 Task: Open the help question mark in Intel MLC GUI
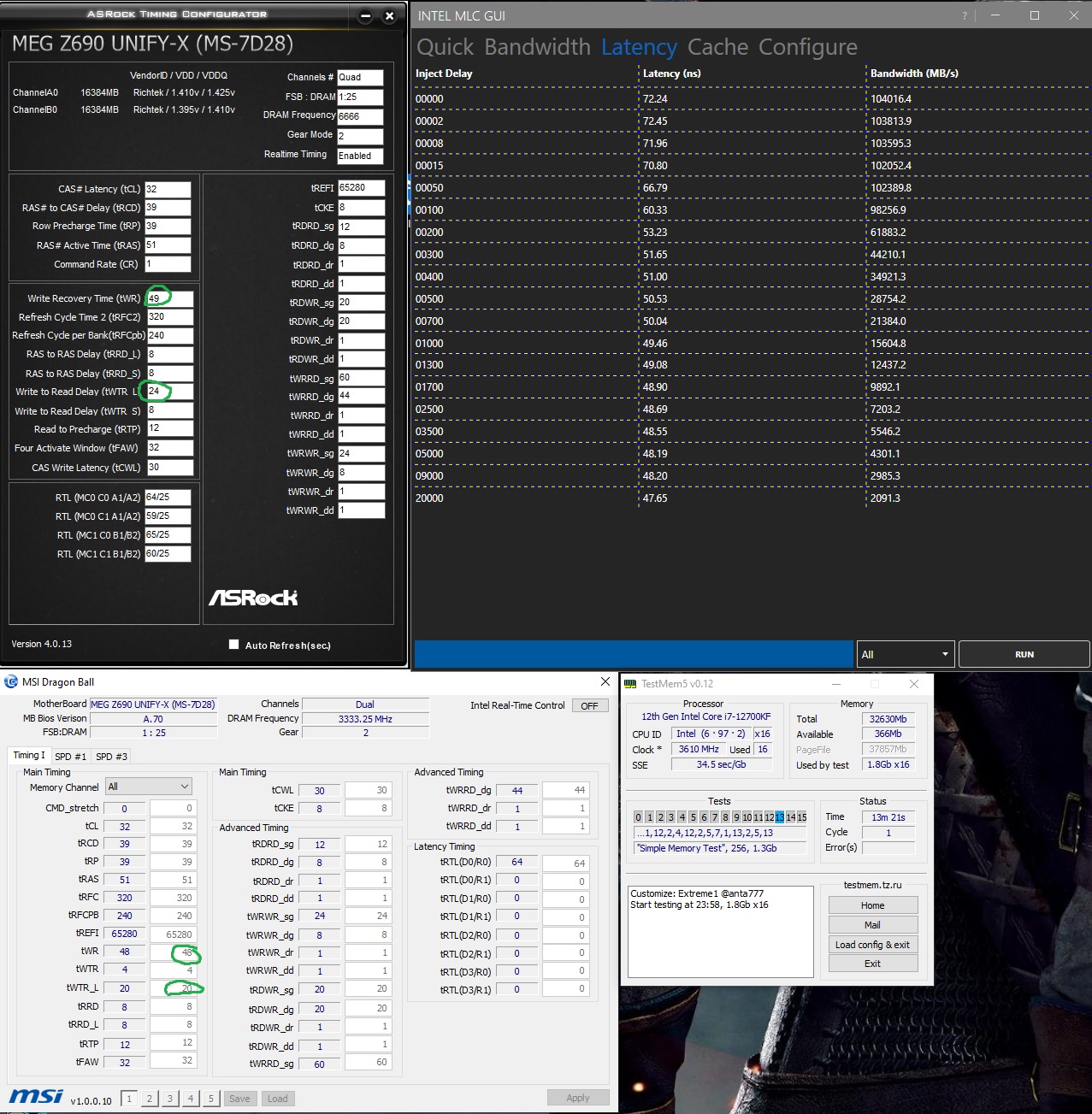[965, 15]
